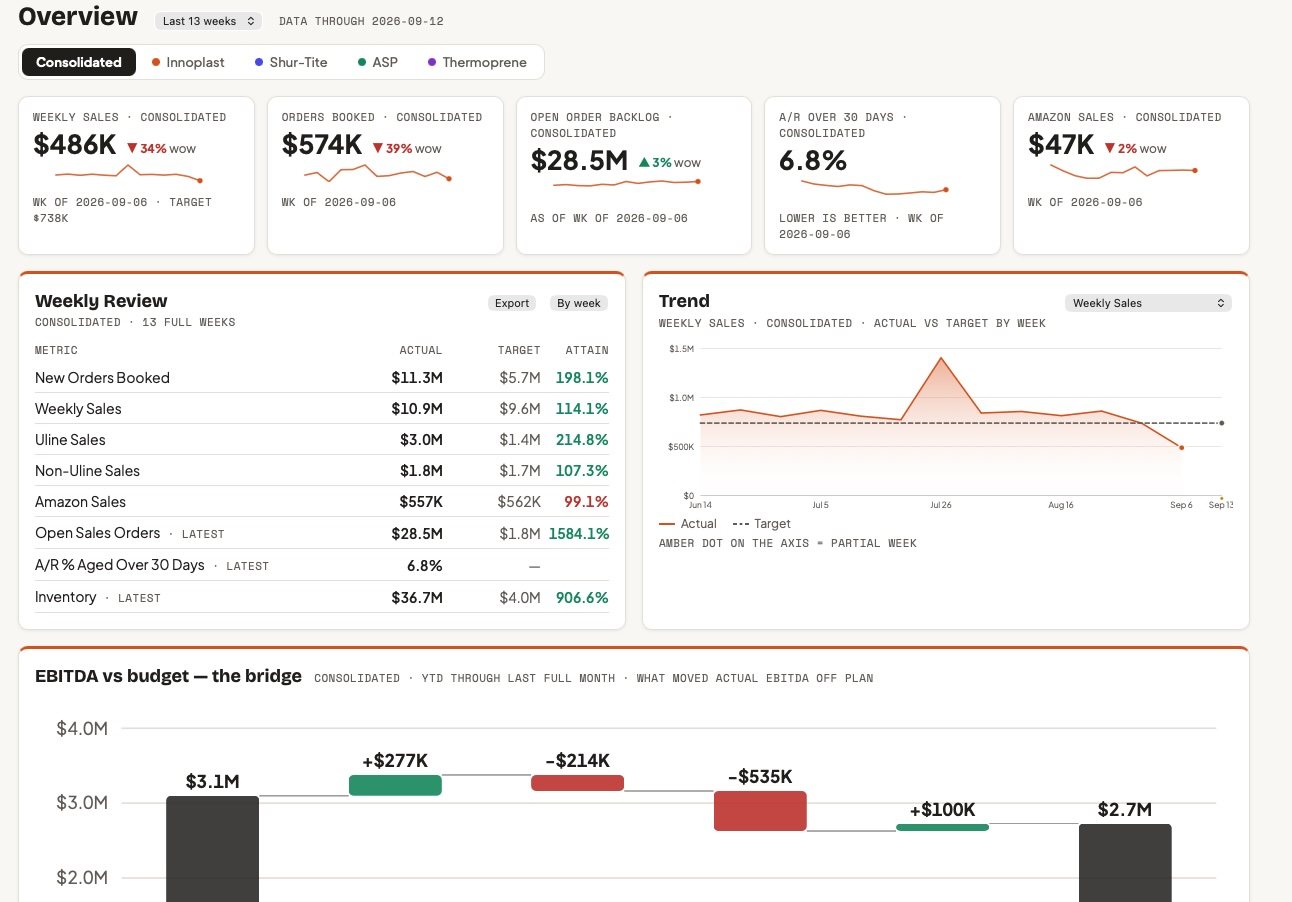
Task: Click the 34% wow down indicator
Action: coord(161,149)
